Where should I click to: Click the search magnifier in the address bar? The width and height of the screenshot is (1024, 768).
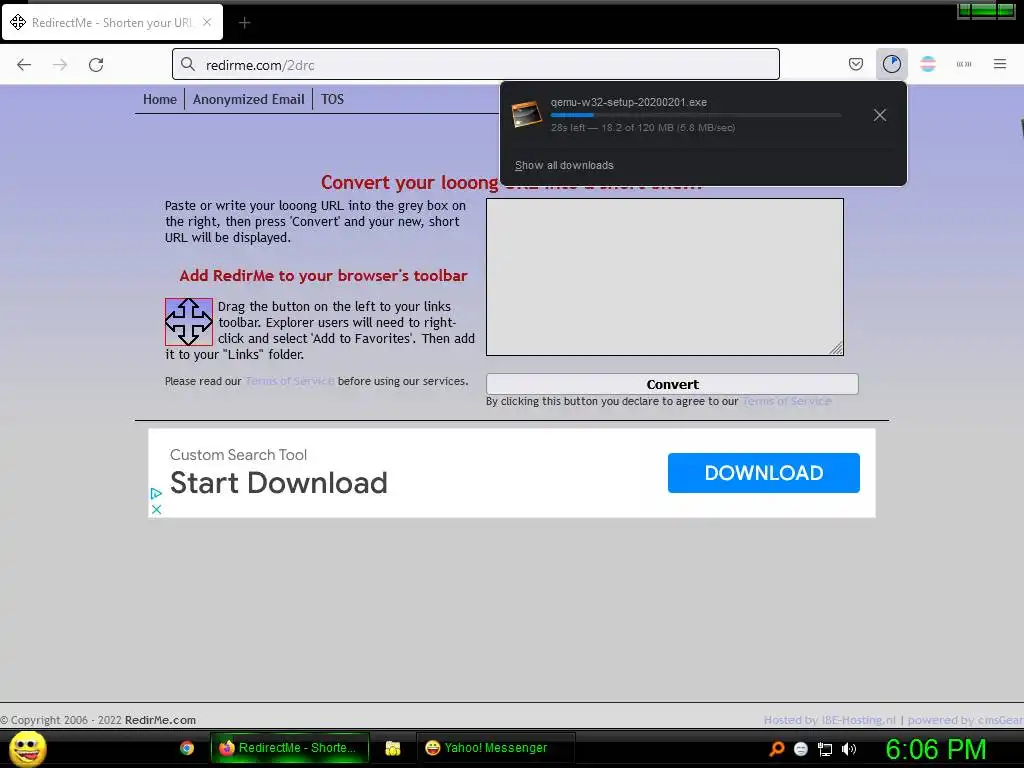click(188, 64)
